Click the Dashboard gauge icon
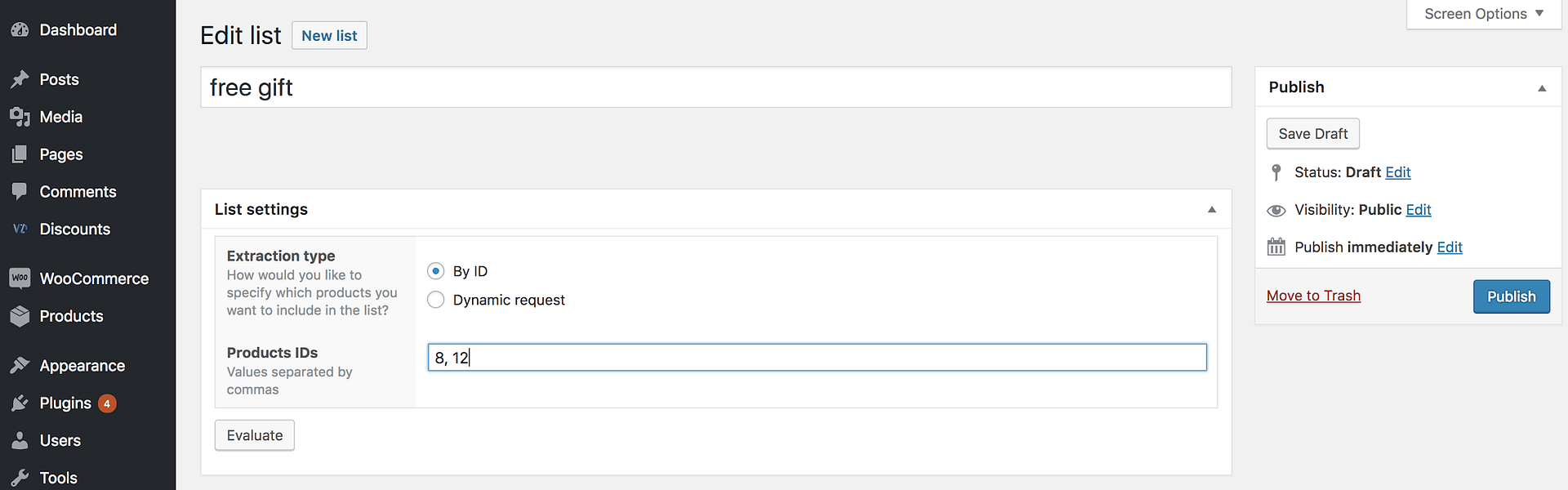 (20, 30)
